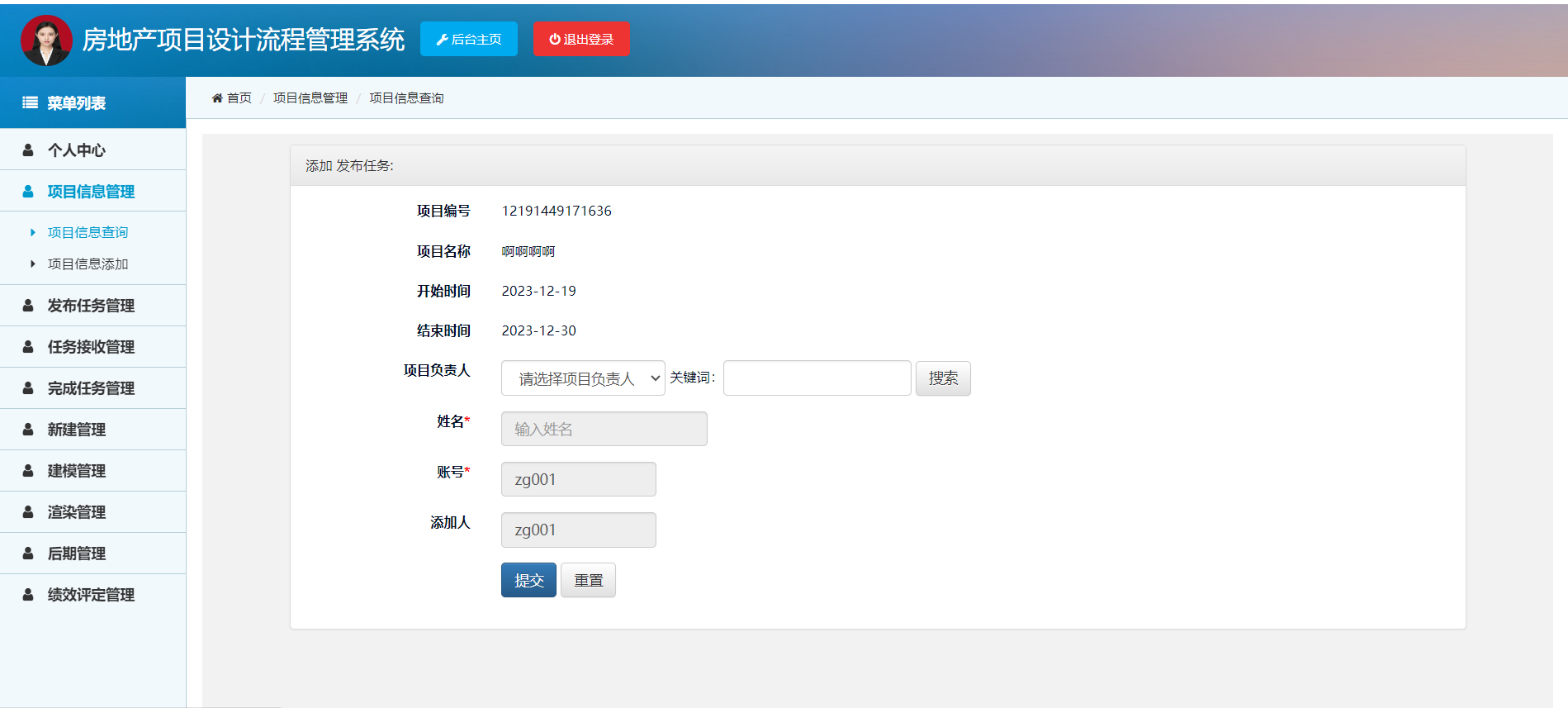This screenshot has height=708, width=1568.
Task: Click 项目信息管理 breadcrumb link
Action: [x=310, y=97]
